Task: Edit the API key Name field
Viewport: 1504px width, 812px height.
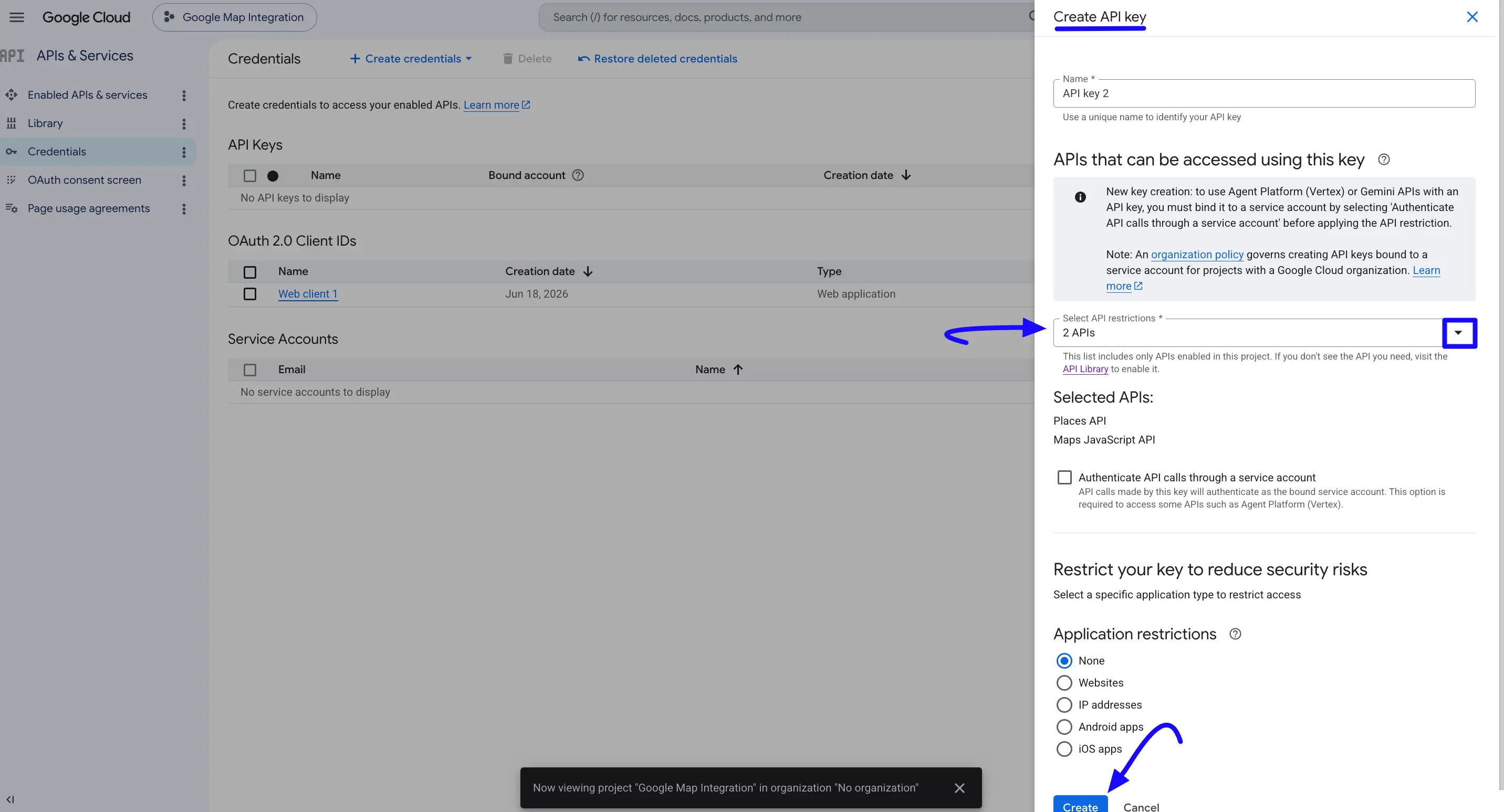Action: pyautogui.click(x=1264, y=93)
